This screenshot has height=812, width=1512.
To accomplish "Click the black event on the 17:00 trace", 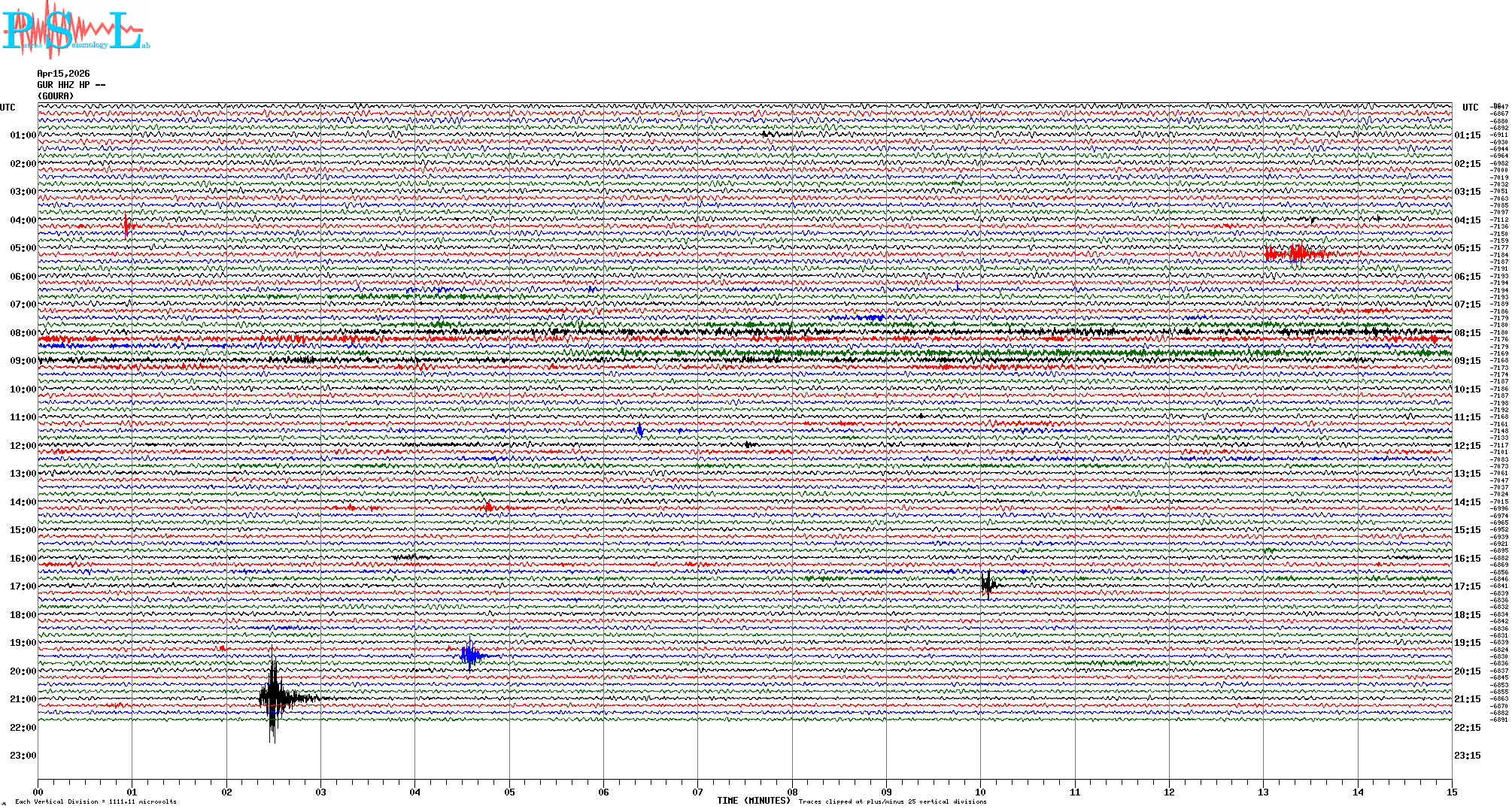I will [987, 584].
